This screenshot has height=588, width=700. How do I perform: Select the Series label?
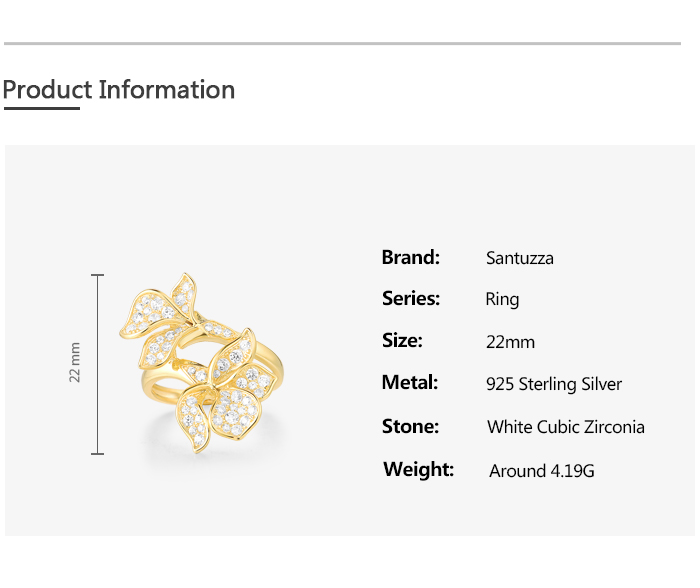tap(411, 298)
